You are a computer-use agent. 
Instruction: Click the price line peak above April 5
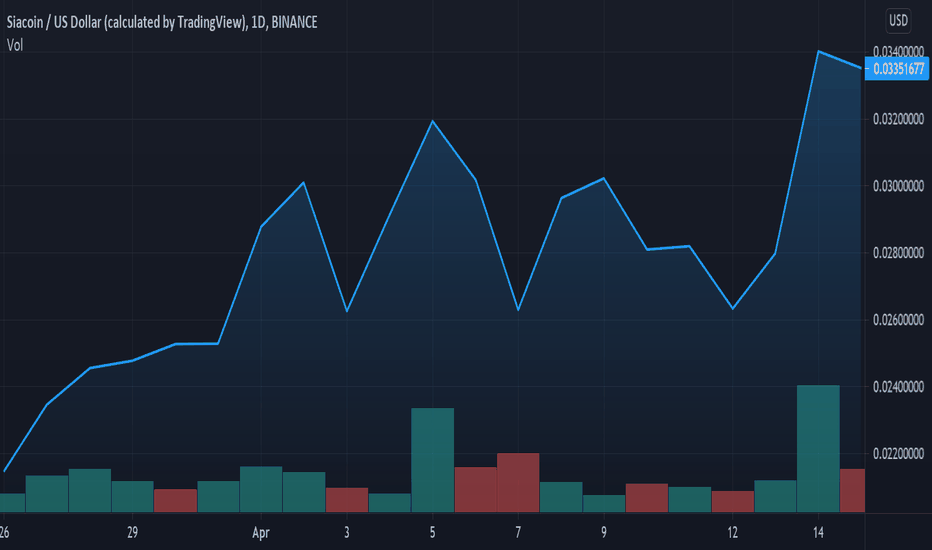(x=433, y=121)
